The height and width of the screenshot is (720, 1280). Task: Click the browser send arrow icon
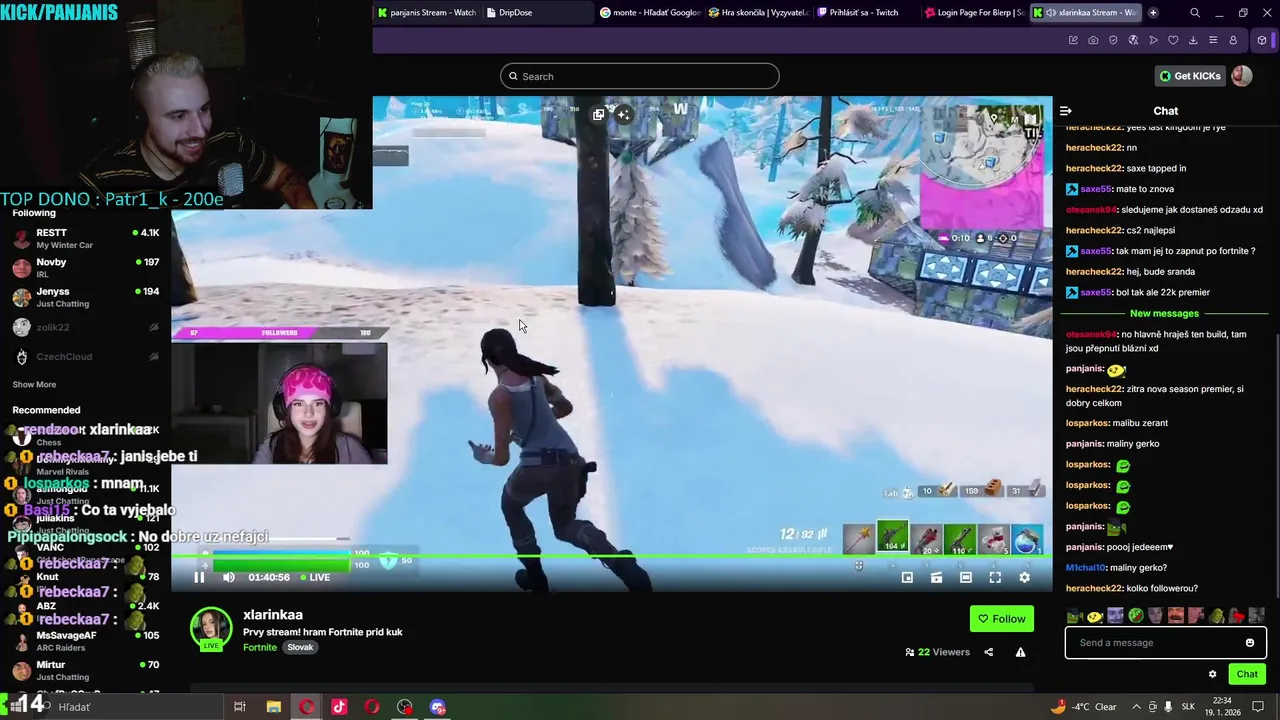point(1153,40)
